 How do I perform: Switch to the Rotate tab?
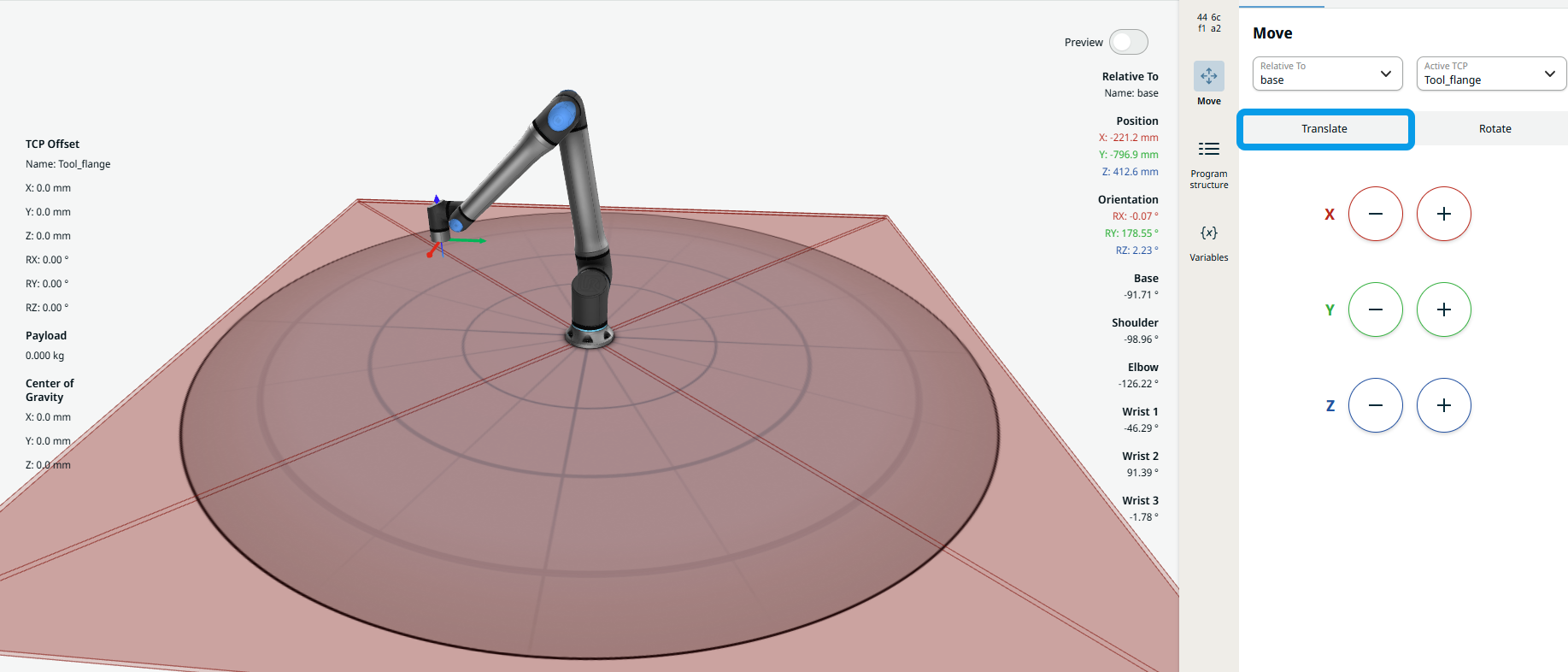[1495, 129]
